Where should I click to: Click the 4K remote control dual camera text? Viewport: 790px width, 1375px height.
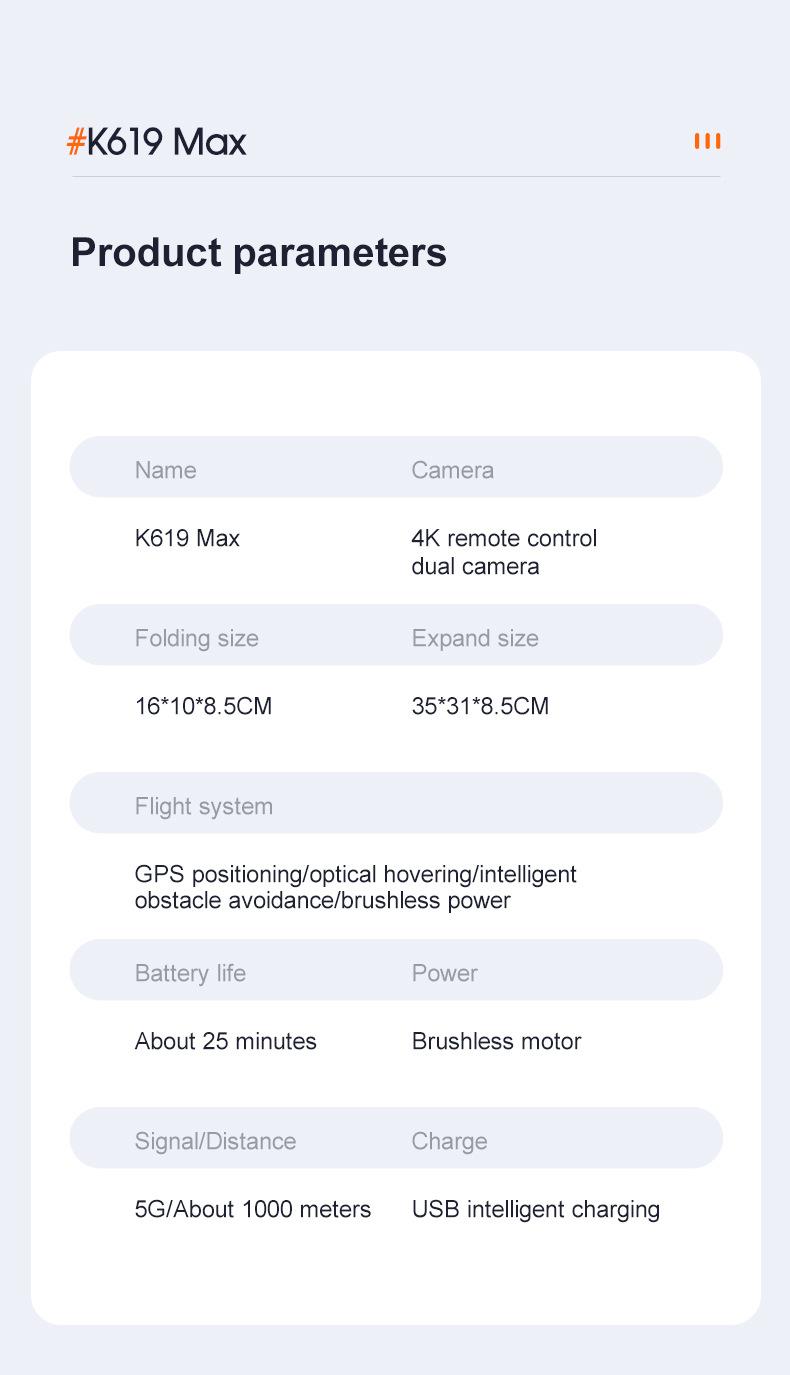click(504, 552)
